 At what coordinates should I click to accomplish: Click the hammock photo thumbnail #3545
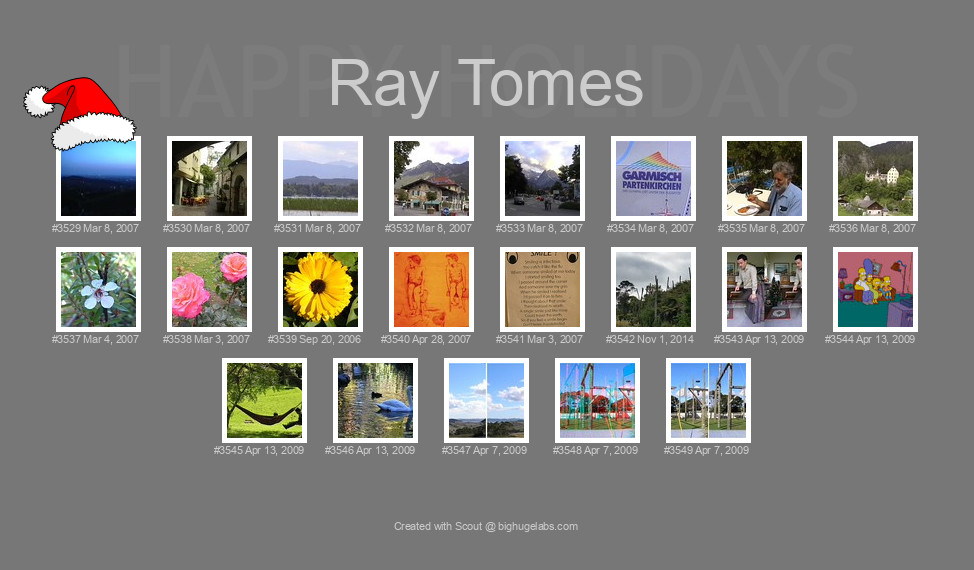(264, 400)
